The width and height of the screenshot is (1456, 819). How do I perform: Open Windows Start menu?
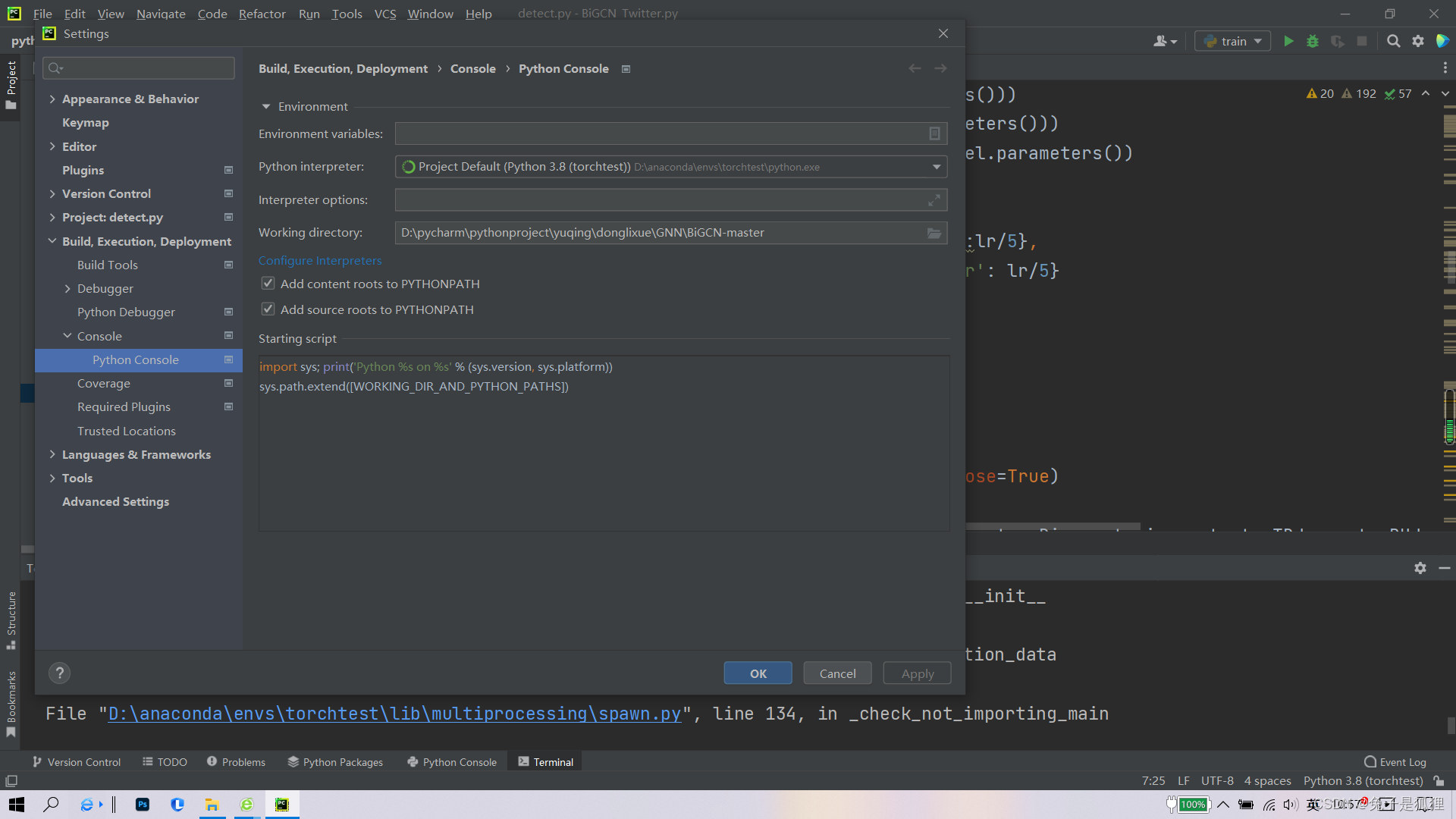[x=17, y=805]
